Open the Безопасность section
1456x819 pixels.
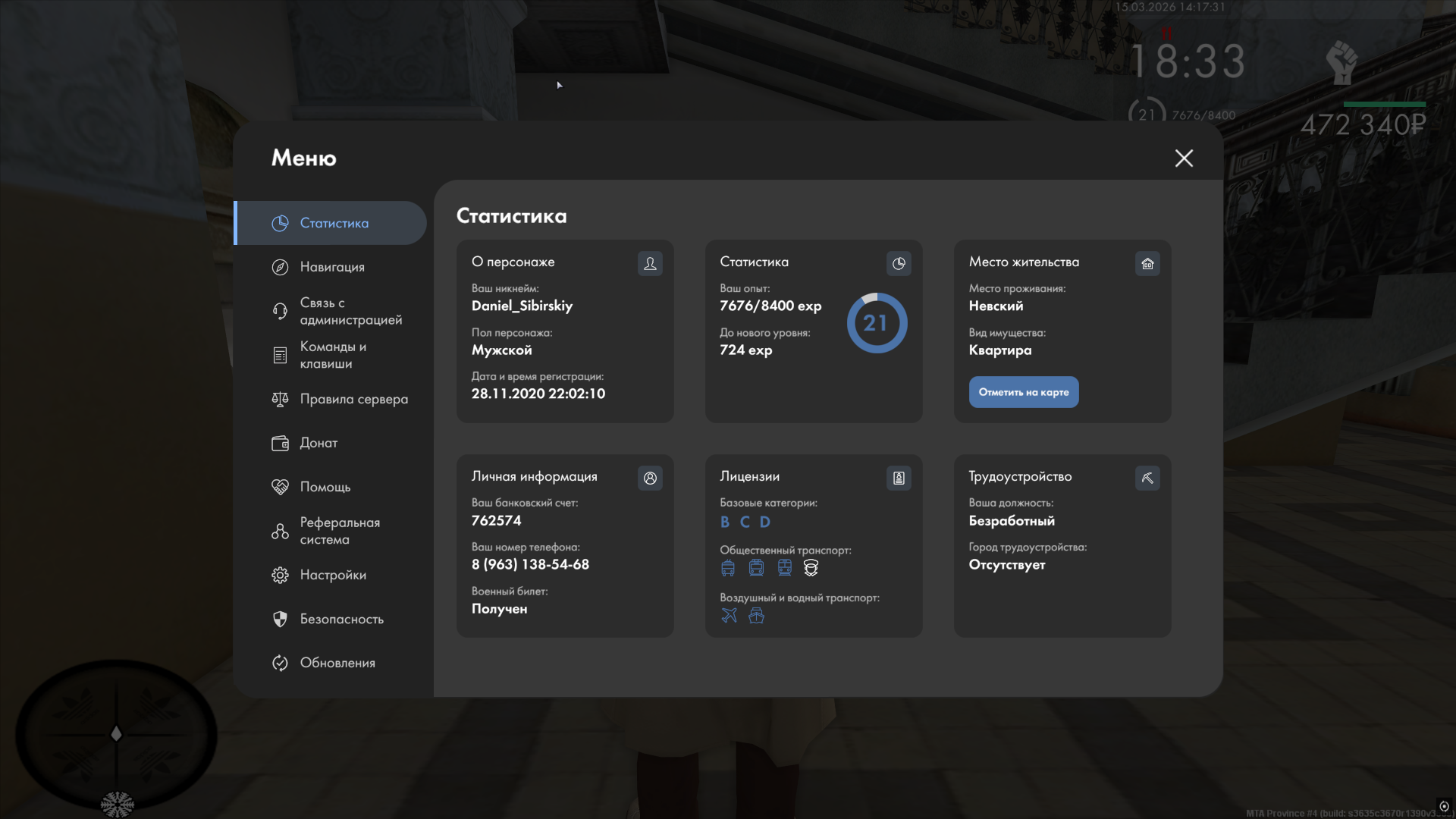(340, 619)
